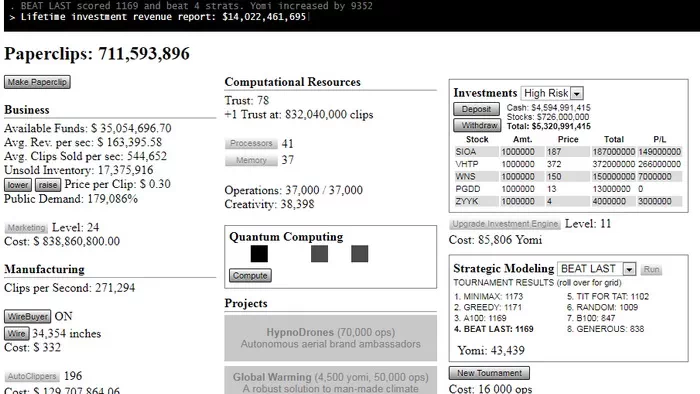Click the Make Paperclip button

37,82
